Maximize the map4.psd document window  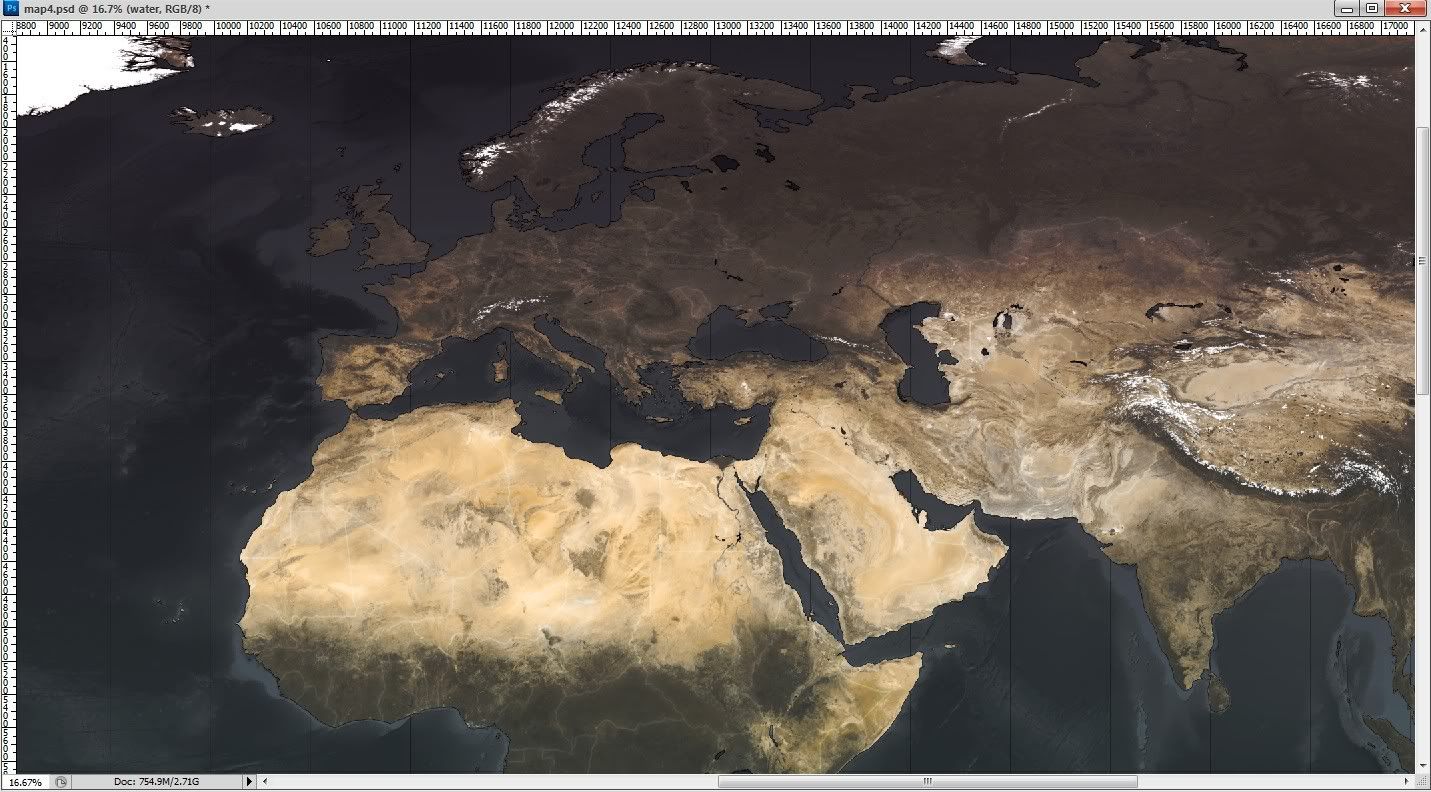[1373, 8]
